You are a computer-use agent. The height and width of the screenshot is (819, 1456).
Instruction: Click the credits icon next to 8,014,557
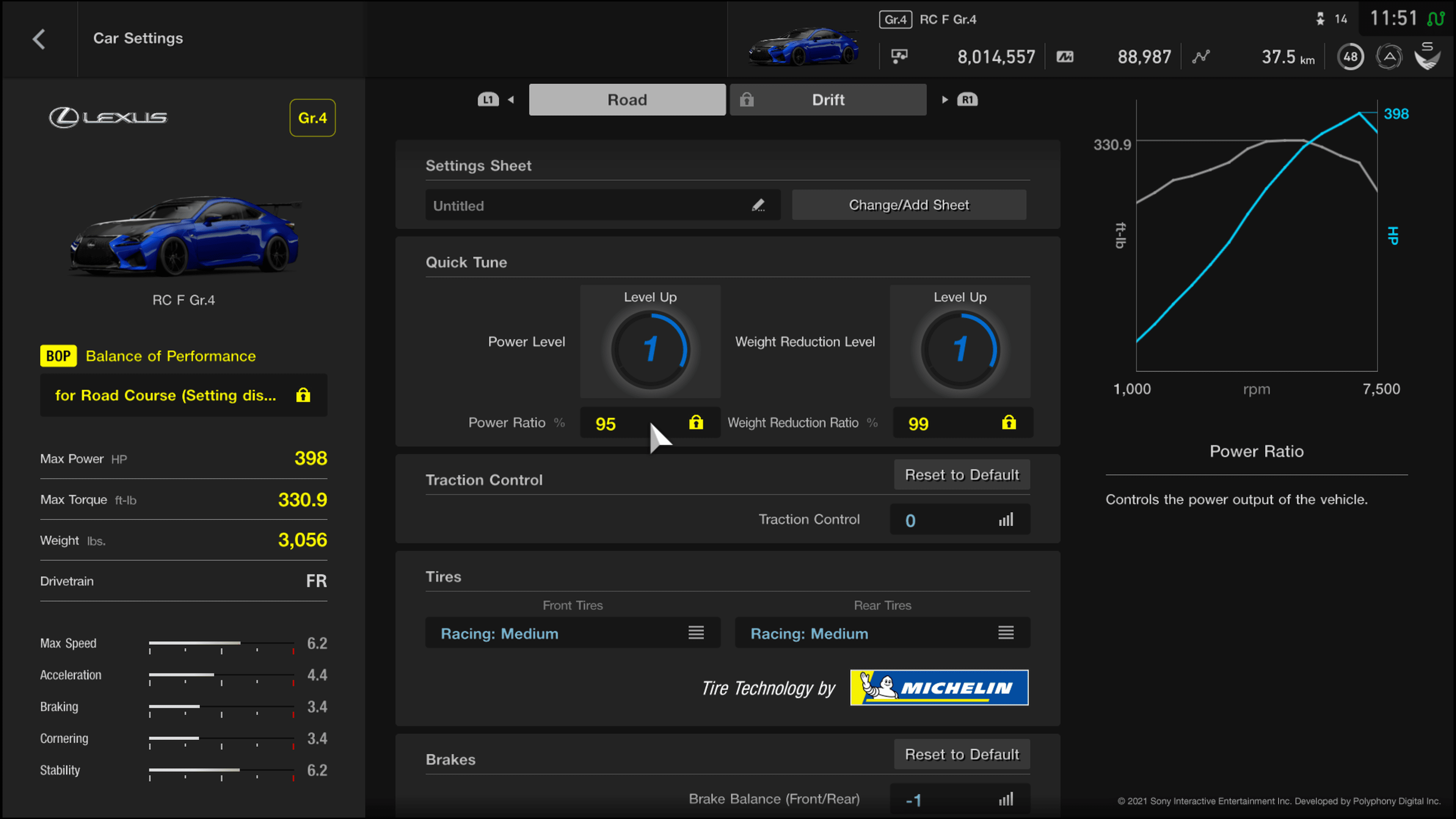(899, 56)
